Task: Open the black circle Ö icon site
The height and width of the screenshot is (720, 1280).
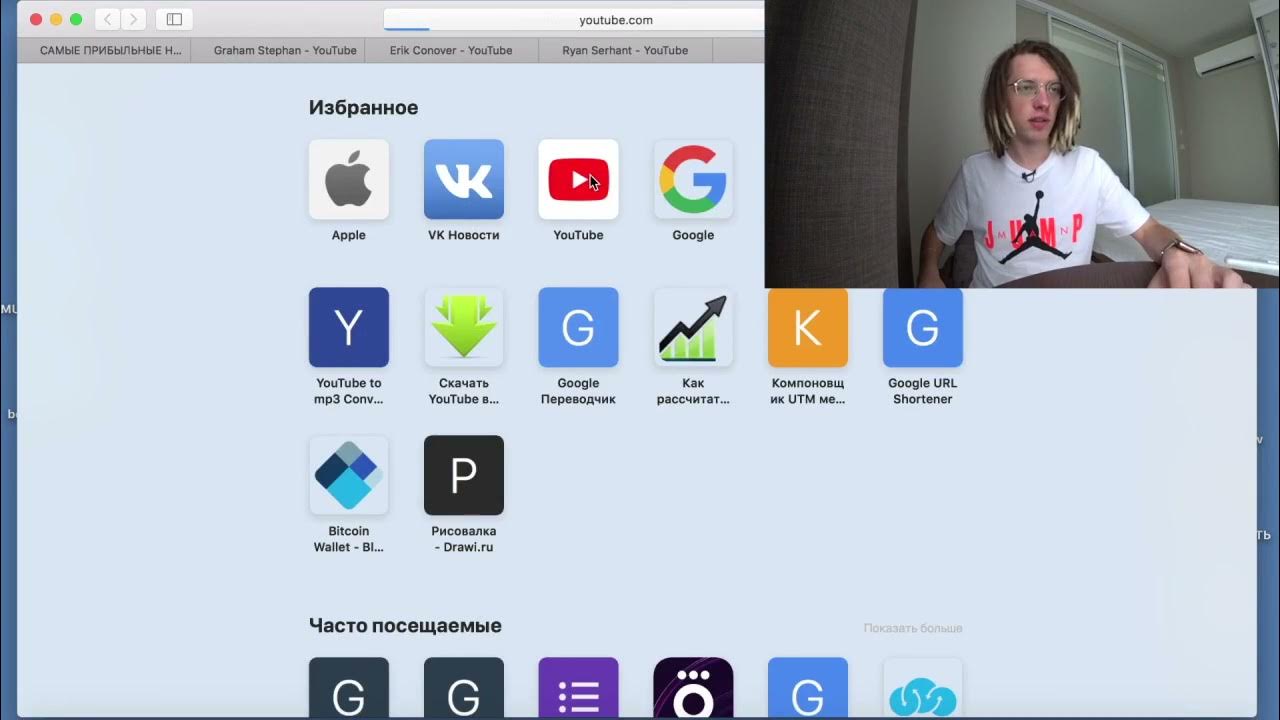Action: tap(693, 687)
